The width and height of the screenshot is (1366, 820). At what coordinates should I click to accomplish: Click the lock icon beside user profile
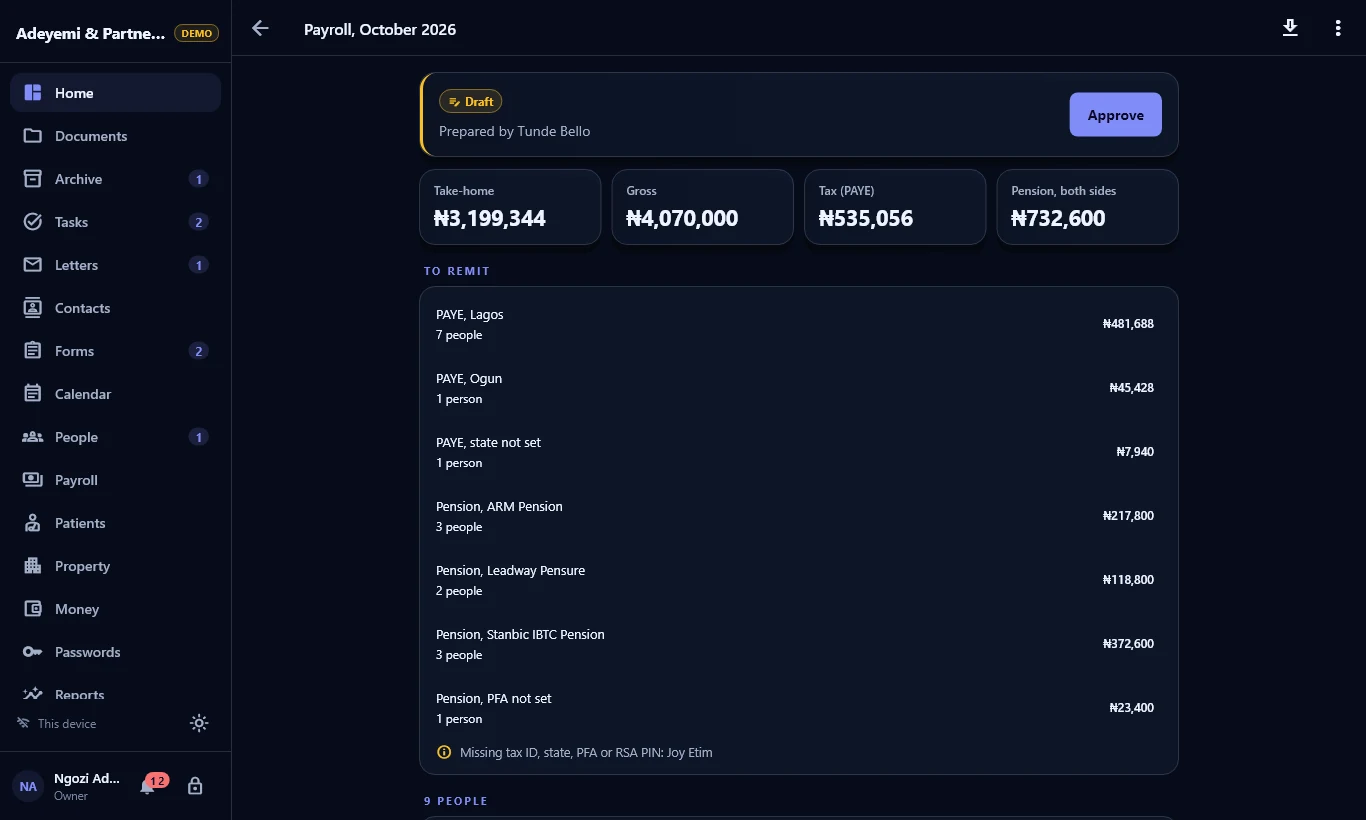195,786
